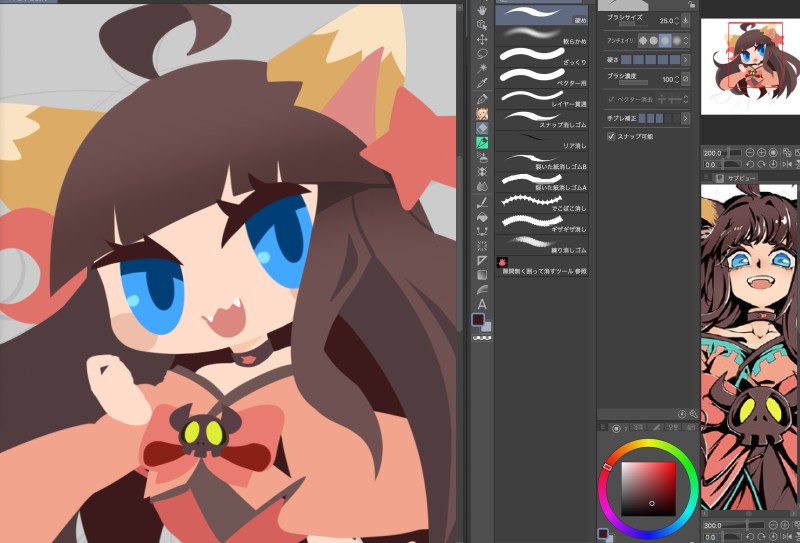This screenshot has width=800, height=543.
Task: Click the brush size slider
Action: pyautogui.click(x=633, y=24)
